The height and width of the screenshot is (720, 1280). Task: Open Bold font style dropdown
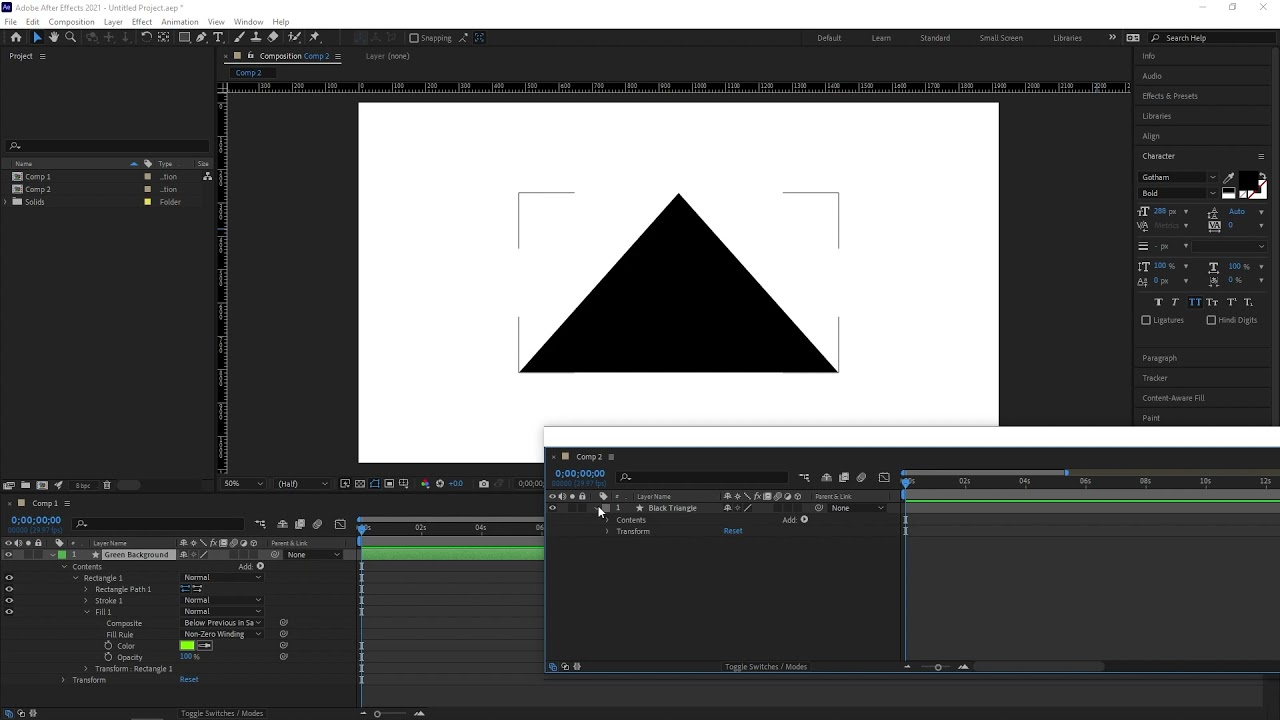pyautogui.click(x=1179, y=193)
